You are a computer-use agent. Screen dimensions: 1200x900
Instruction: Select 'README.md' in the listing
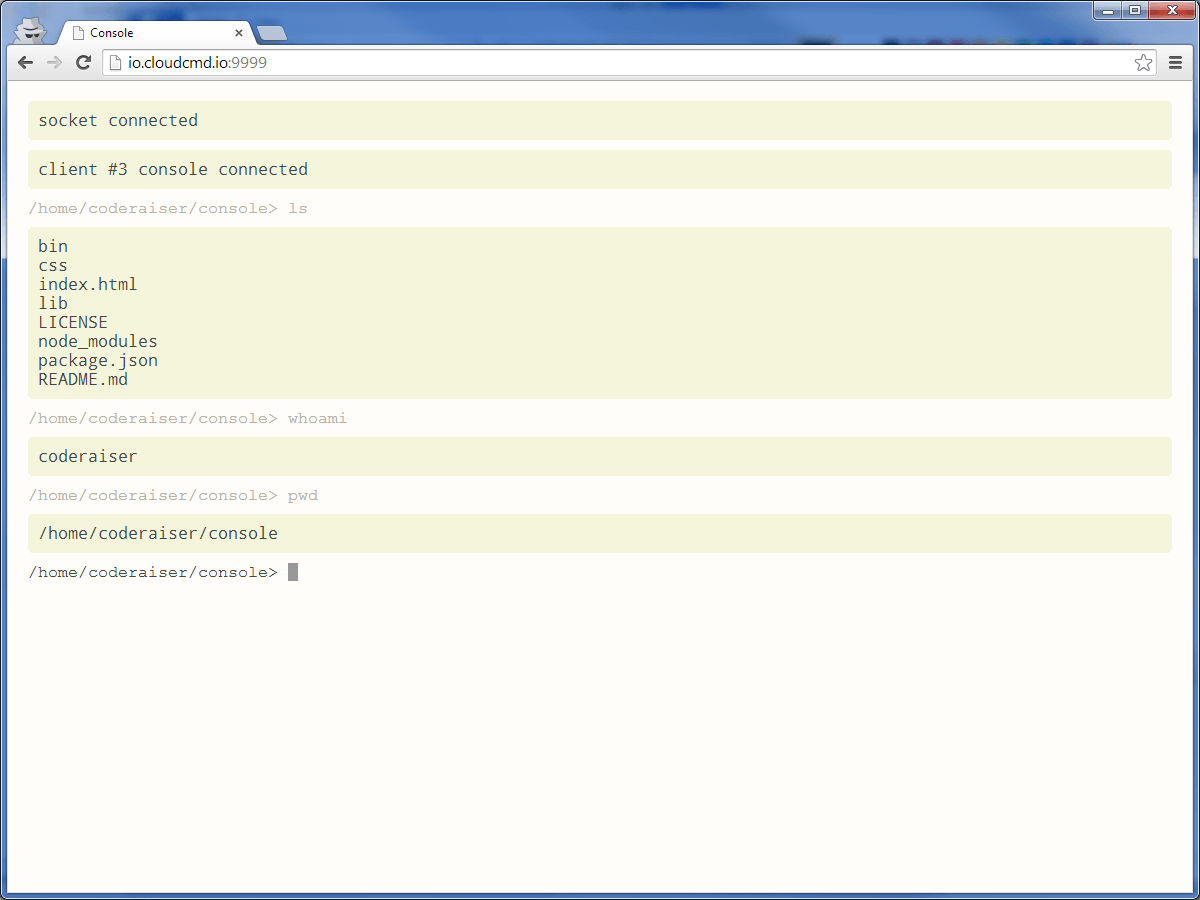83,379
